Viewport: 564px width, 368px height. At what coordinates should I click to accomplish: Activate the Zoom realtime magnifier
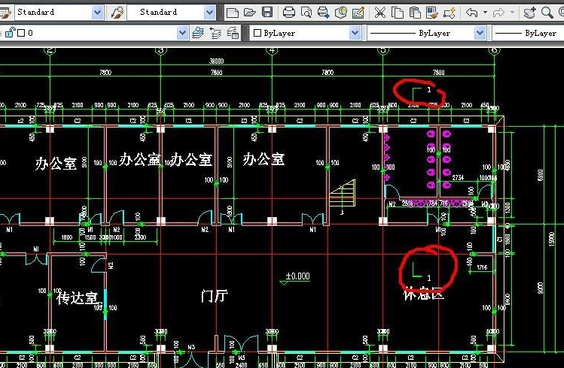coord(547,13)
